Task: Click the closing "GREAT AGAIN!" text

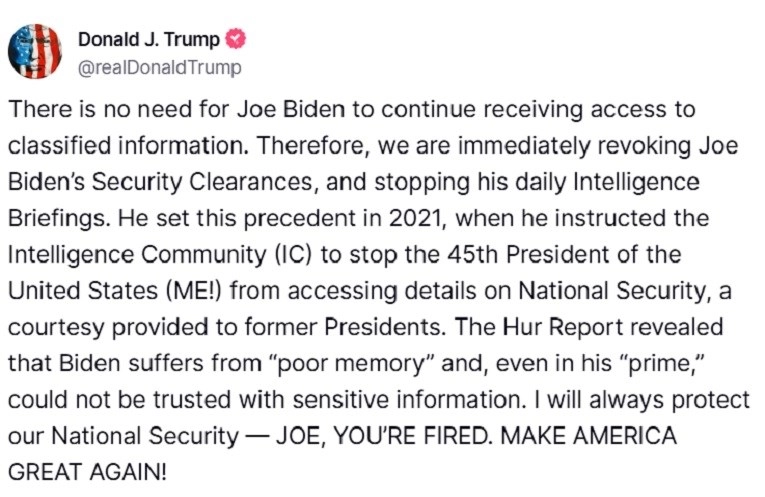Action: [88, 472]
